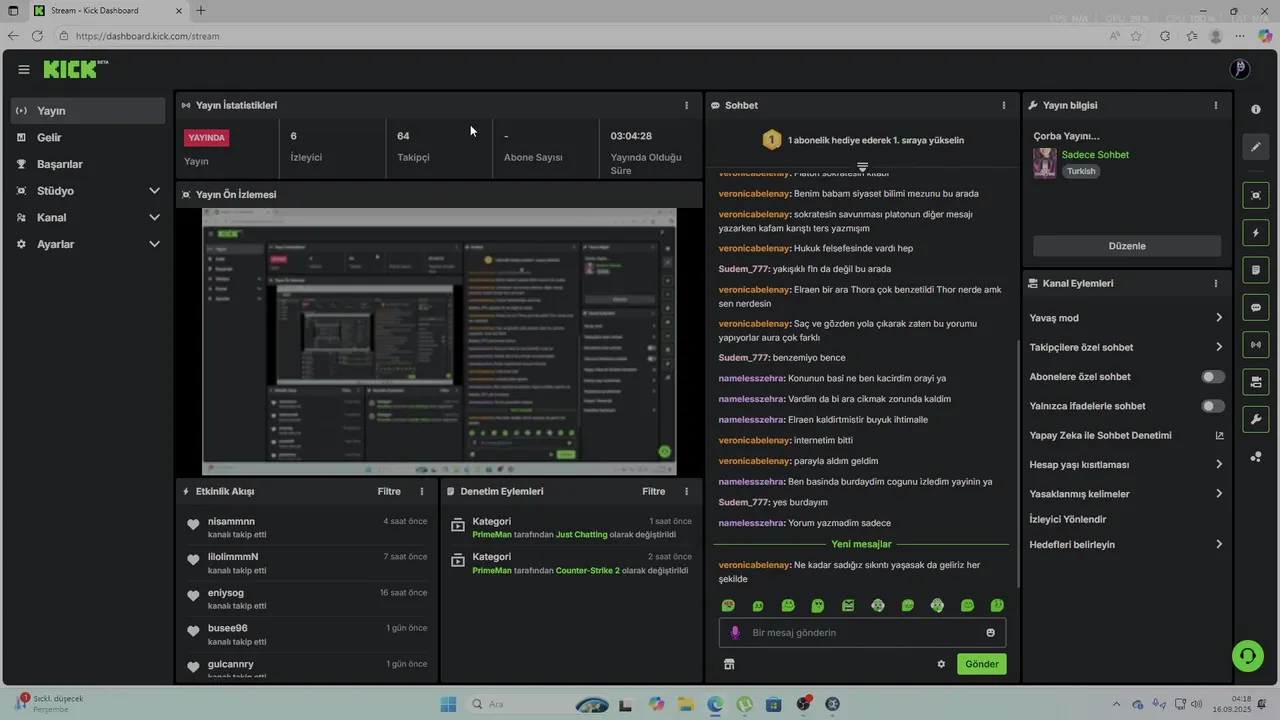Click the green Gönder button

[x=981, y=664]
